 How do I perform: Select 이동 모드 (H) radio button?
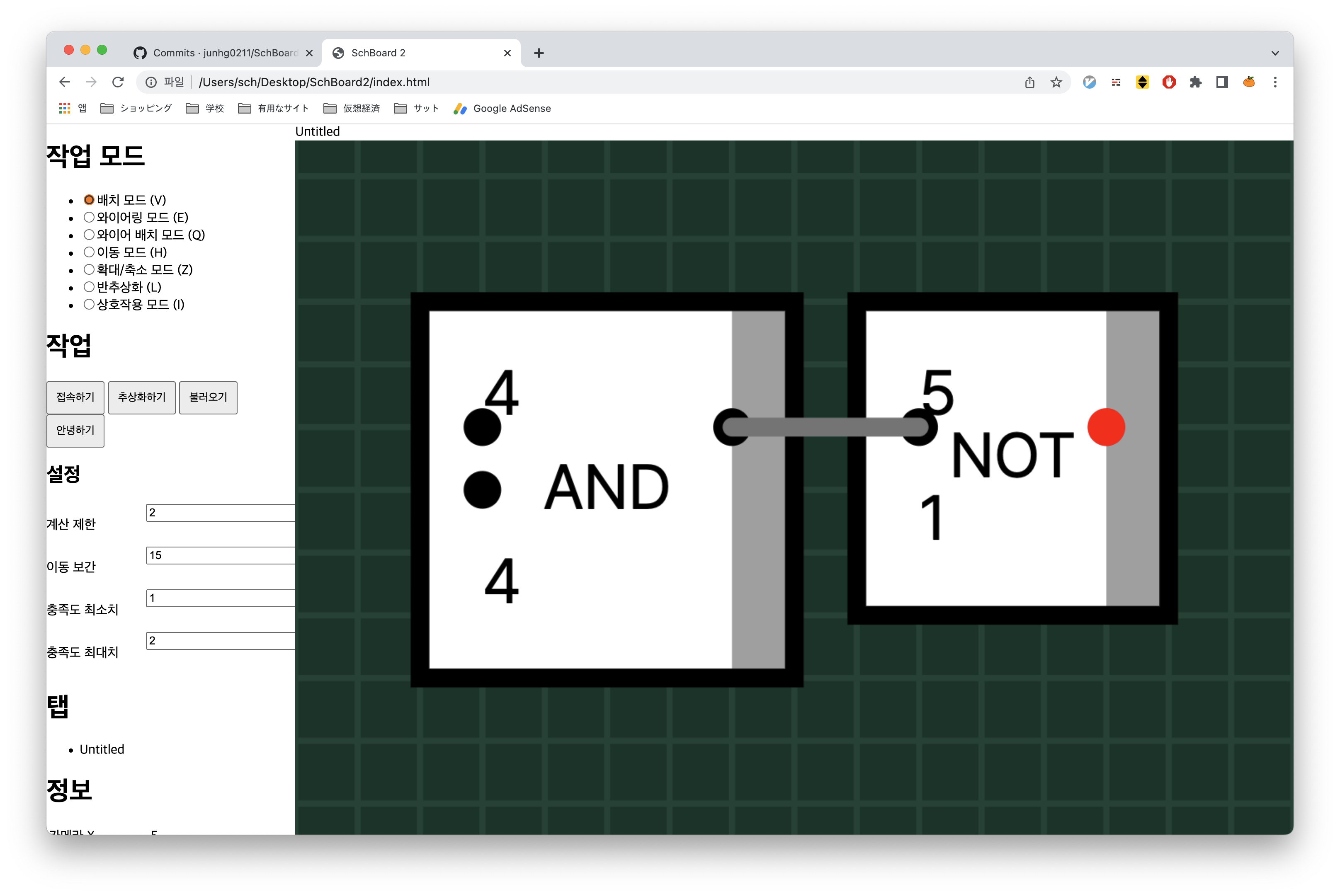pos(89,252)
